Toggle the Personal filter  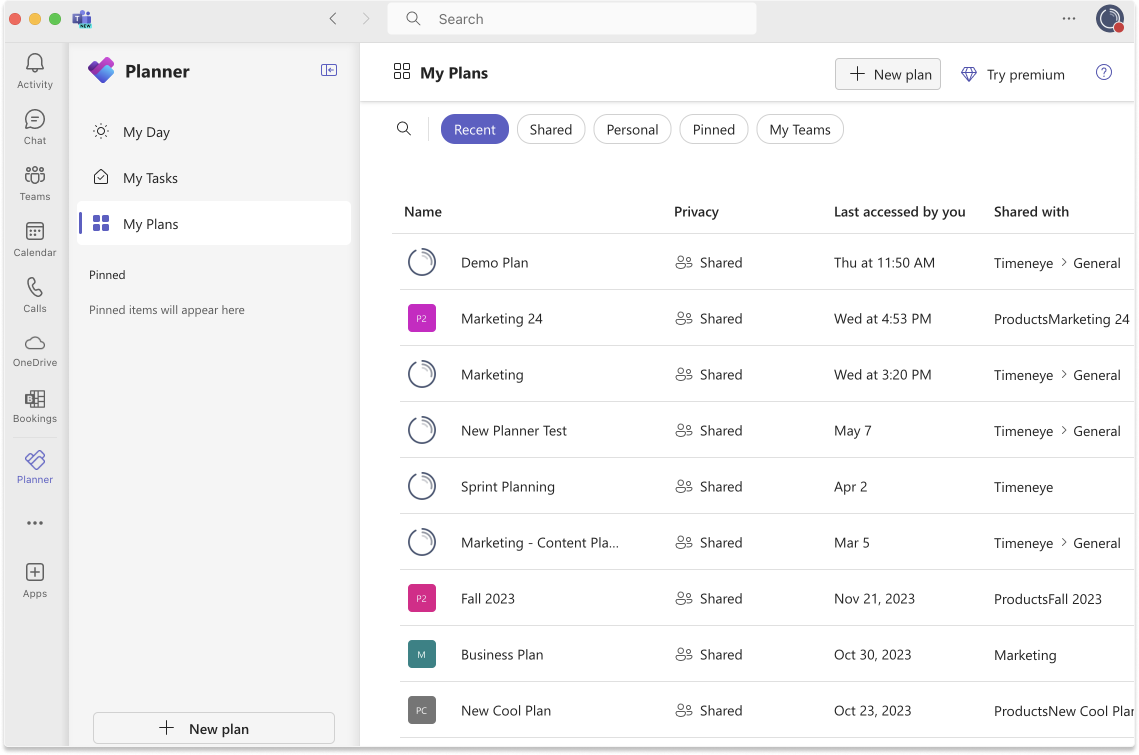click(x=632, y=129)
